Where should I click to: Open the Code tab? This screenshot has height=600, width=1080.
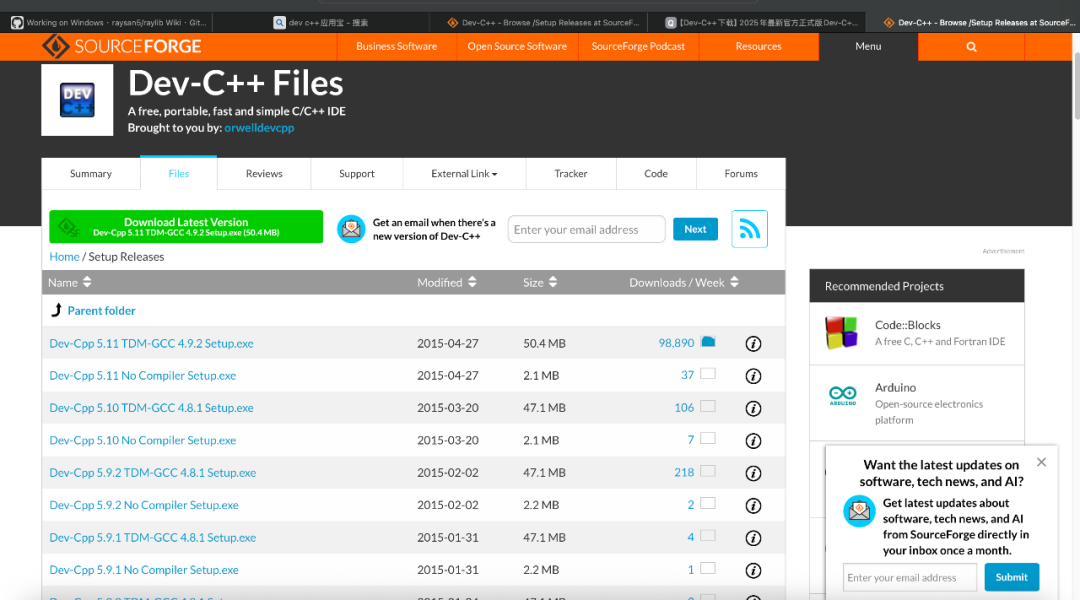pos(656,174)
